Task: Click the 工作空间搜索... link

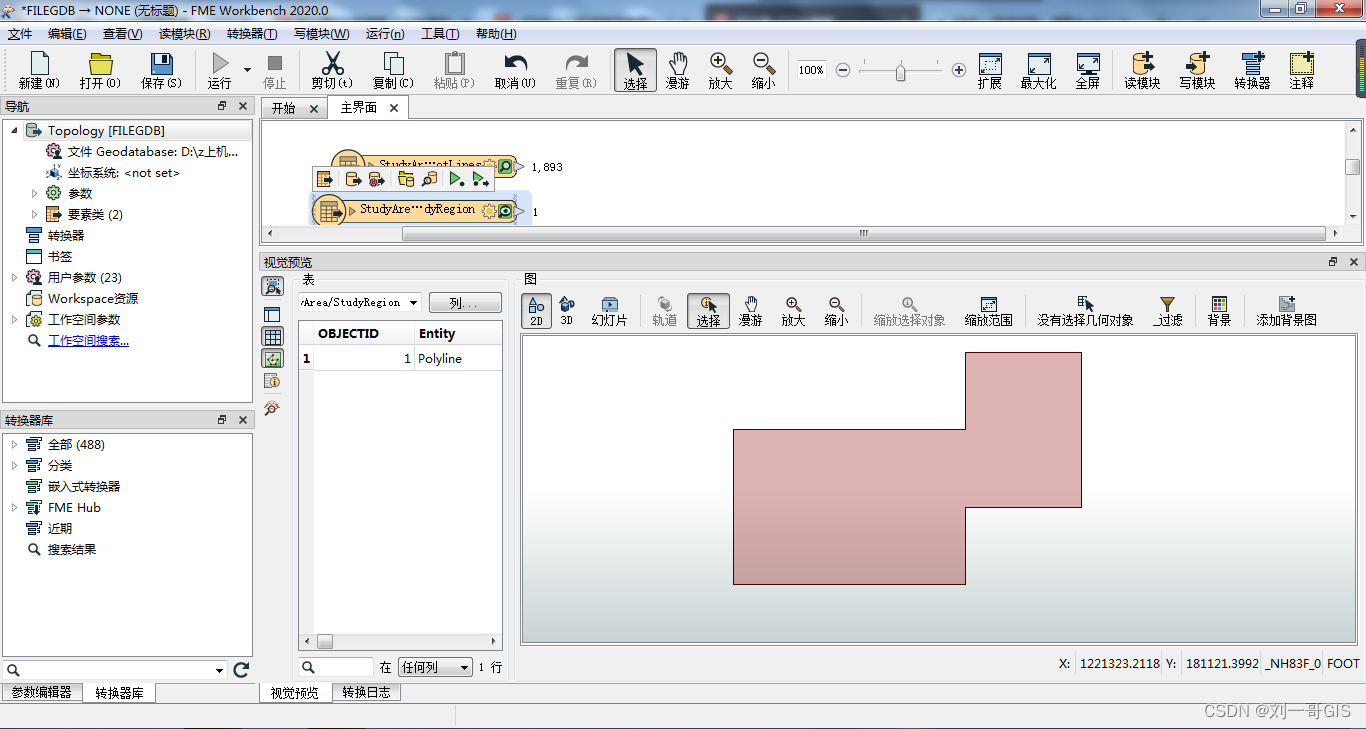Action: 88,341
